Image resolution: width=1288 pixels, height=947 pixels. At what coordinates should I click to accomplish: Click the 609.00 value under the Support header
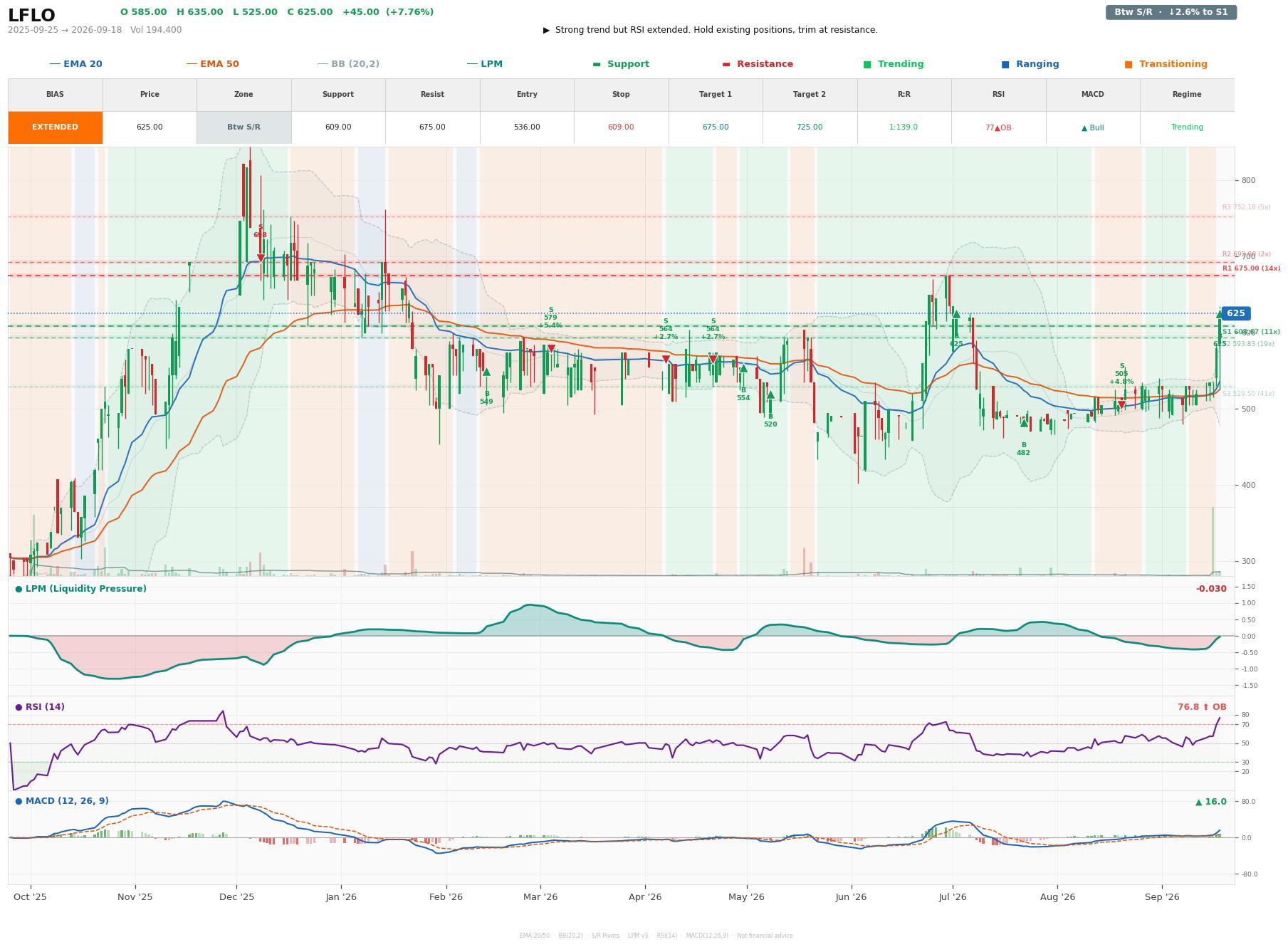point(338,127)
